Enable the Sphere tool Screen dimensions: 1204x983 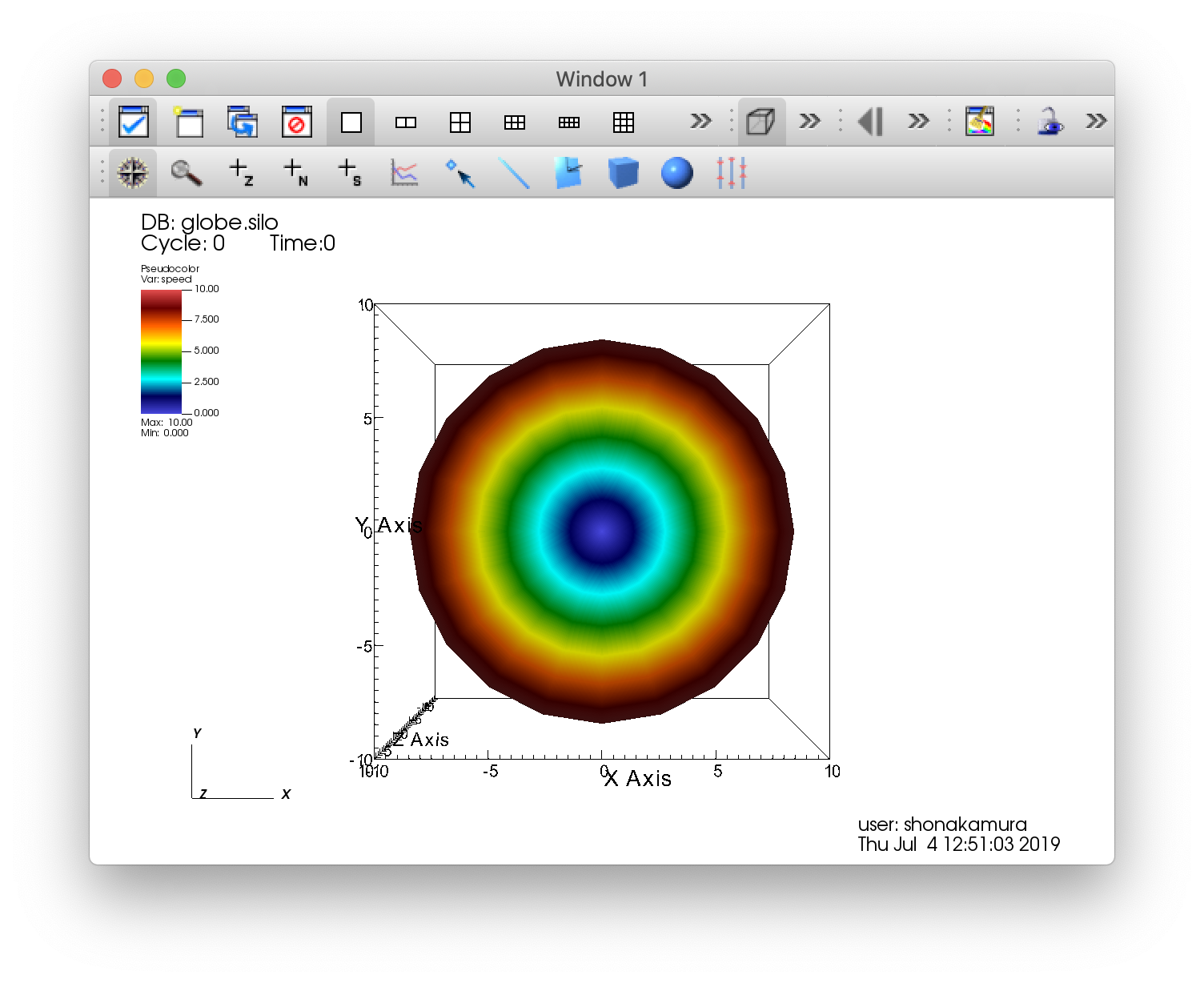pyautogui.click(x=677, y=173)
